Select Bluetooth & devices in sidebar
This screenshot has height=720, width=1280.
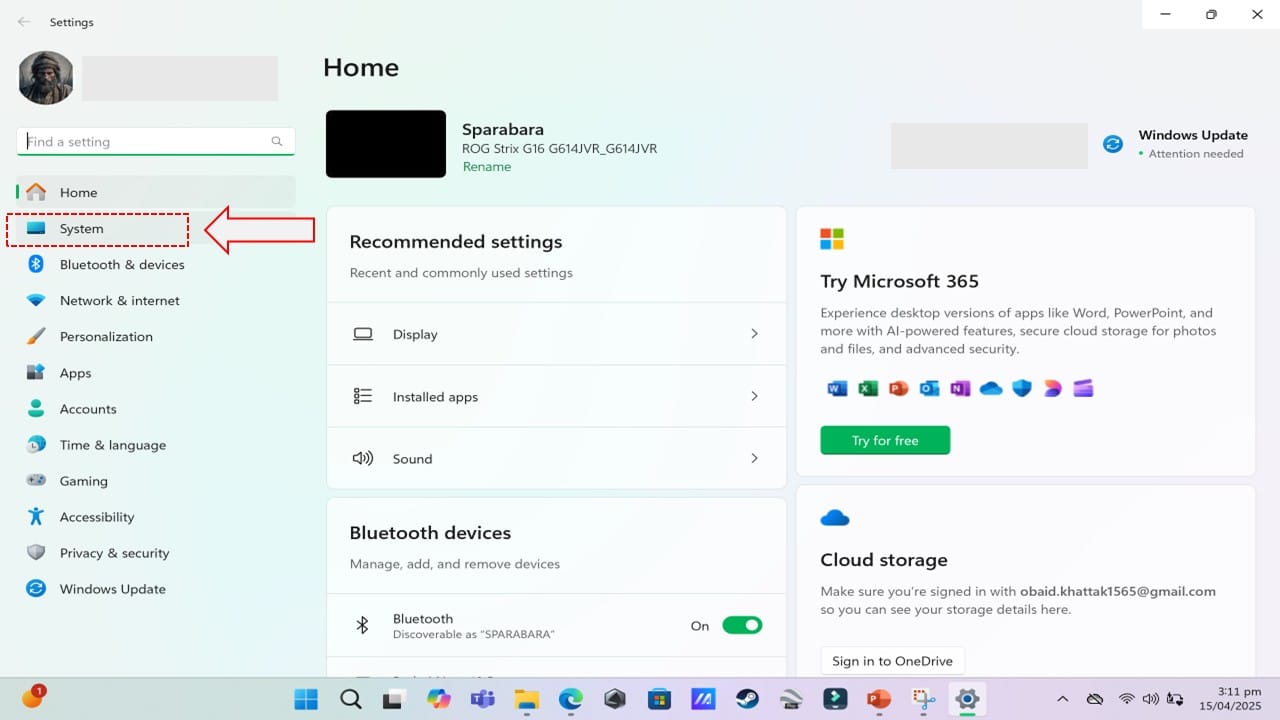[x=155, y=265]
